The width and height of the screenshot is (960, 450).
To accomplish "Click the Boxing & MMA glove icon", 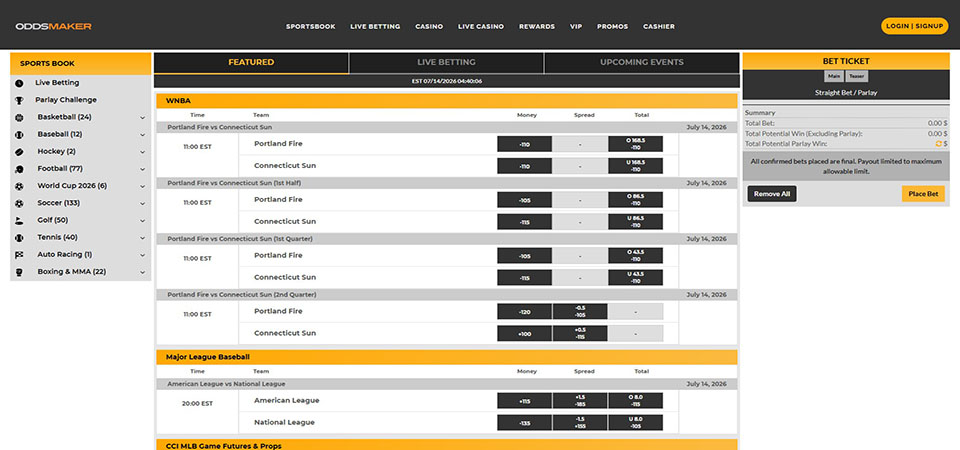I will [x=20, y=271].
